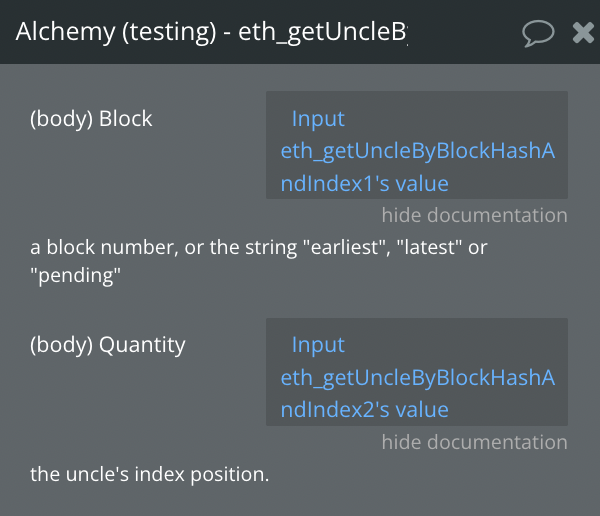Image resolution: width=600 pixels, height=516 pixels.
Task: Open the Block dynamic expression field
Action: click(x=417, y=145)
